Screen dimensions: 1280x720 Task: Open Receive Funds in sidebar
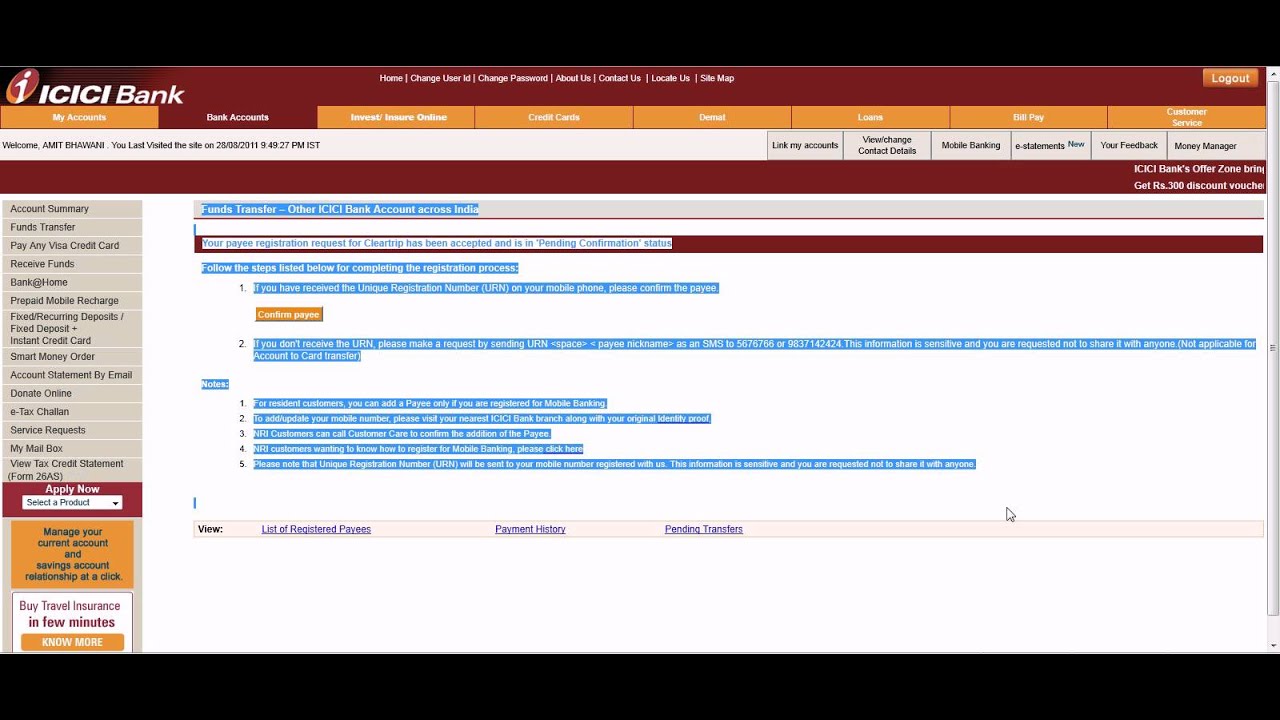tap(72, 264)
